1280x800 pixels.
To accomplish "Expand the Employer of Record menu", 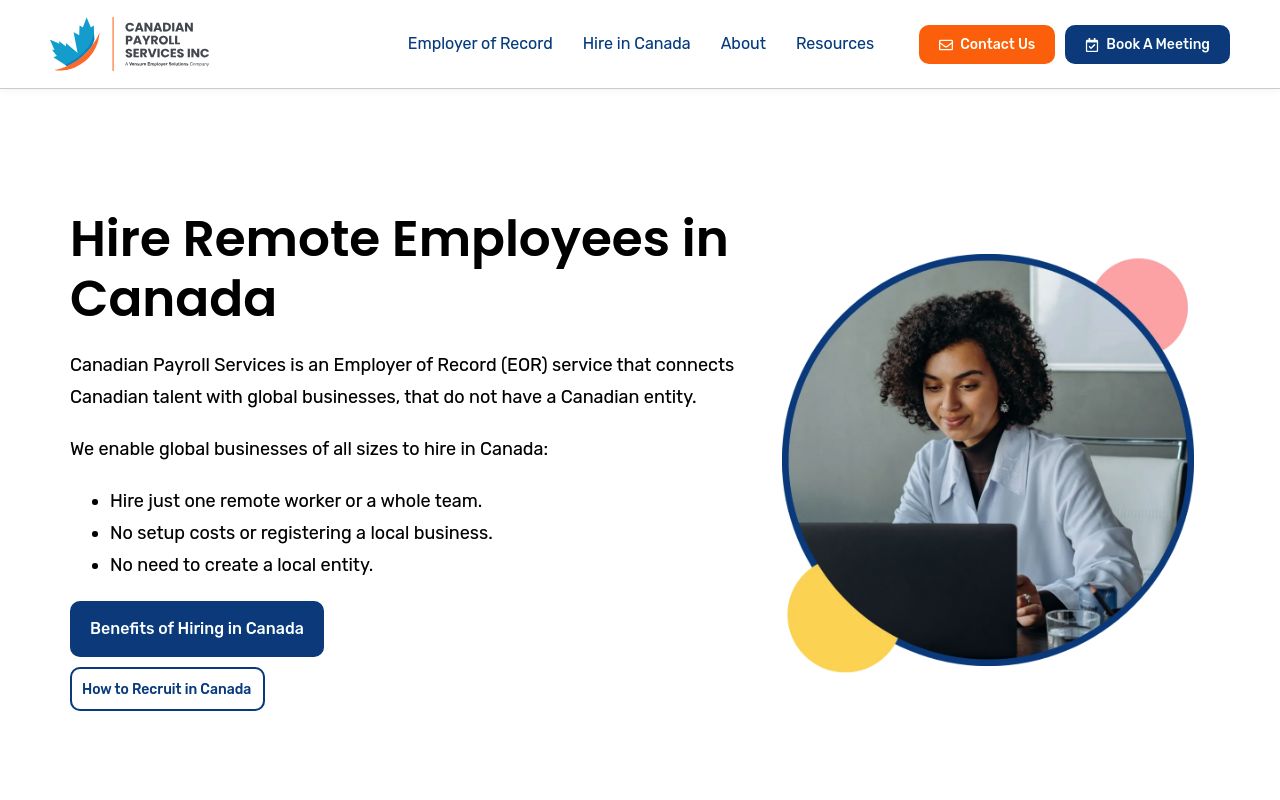I will tap(480, 44).
